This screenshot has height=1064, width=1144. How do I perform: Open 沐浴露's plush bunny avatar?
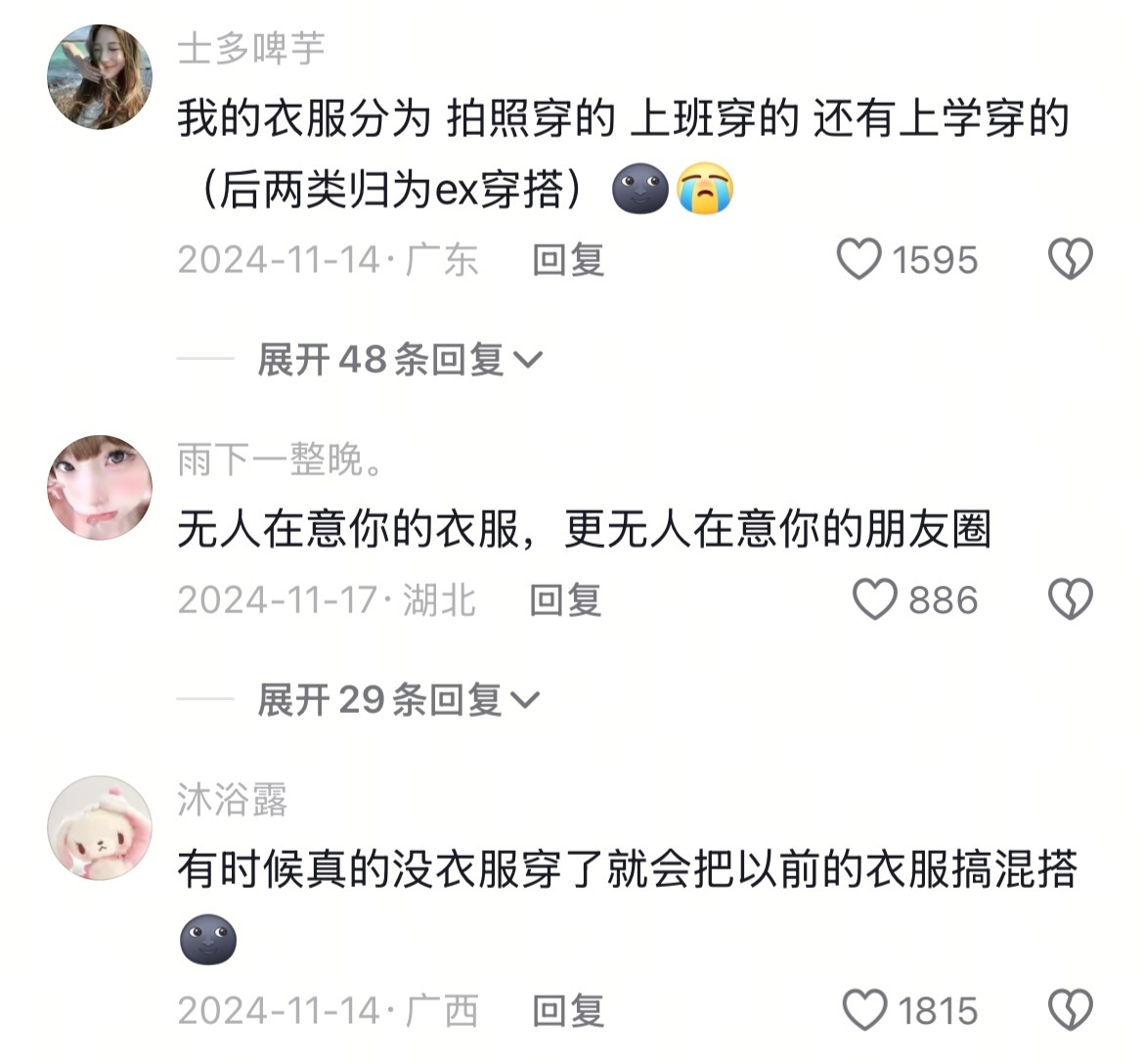(100, 827)
